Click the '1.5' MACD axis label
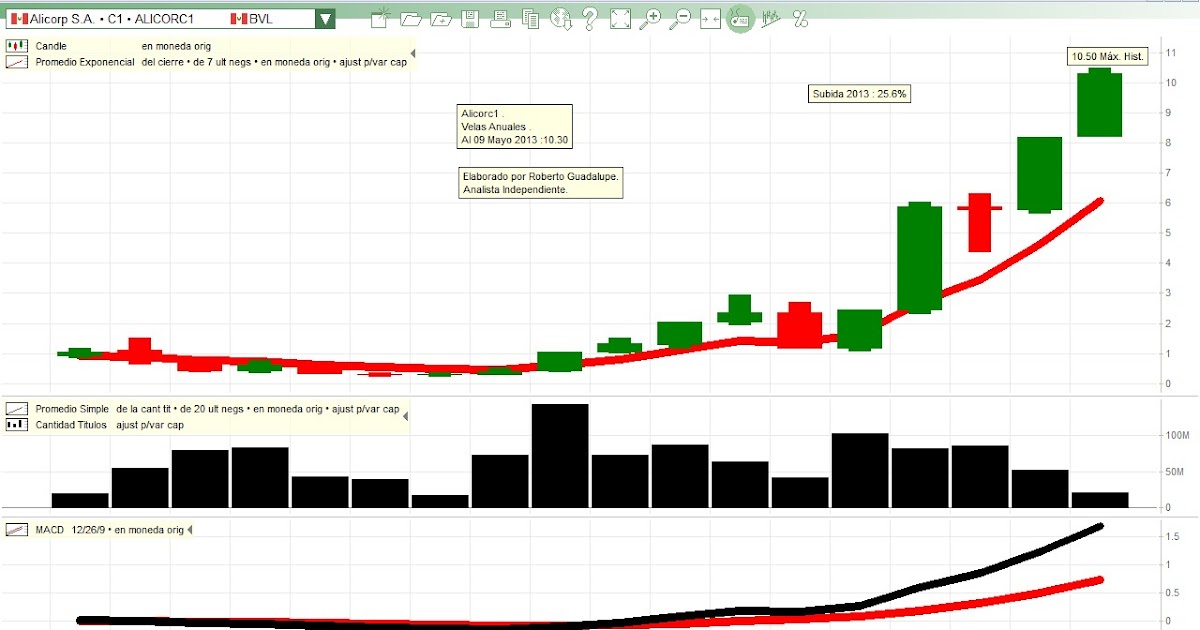Image resolution: width=1200 pixels, height=630 pixels. (1171, 536)
